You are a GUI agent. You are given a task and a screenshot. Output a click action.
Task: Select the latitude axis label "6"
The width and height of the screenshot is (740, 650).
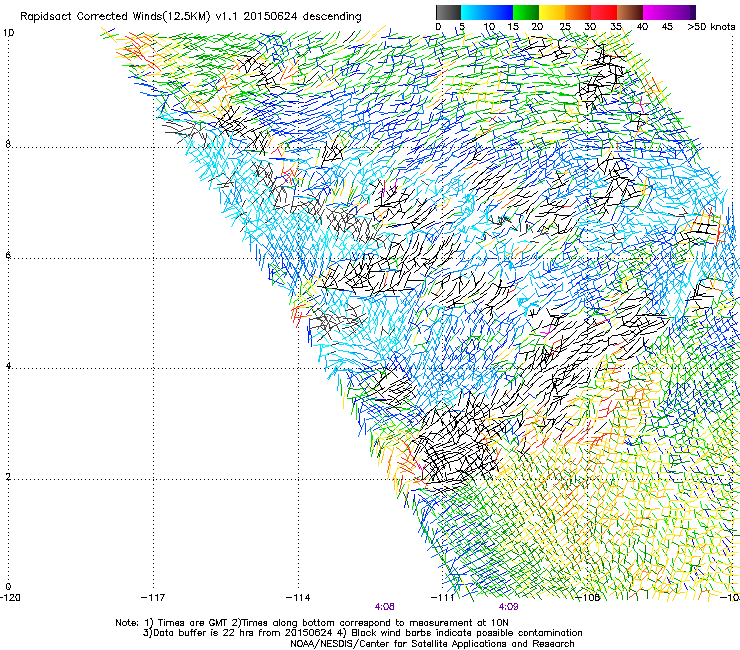click(8, 255)
